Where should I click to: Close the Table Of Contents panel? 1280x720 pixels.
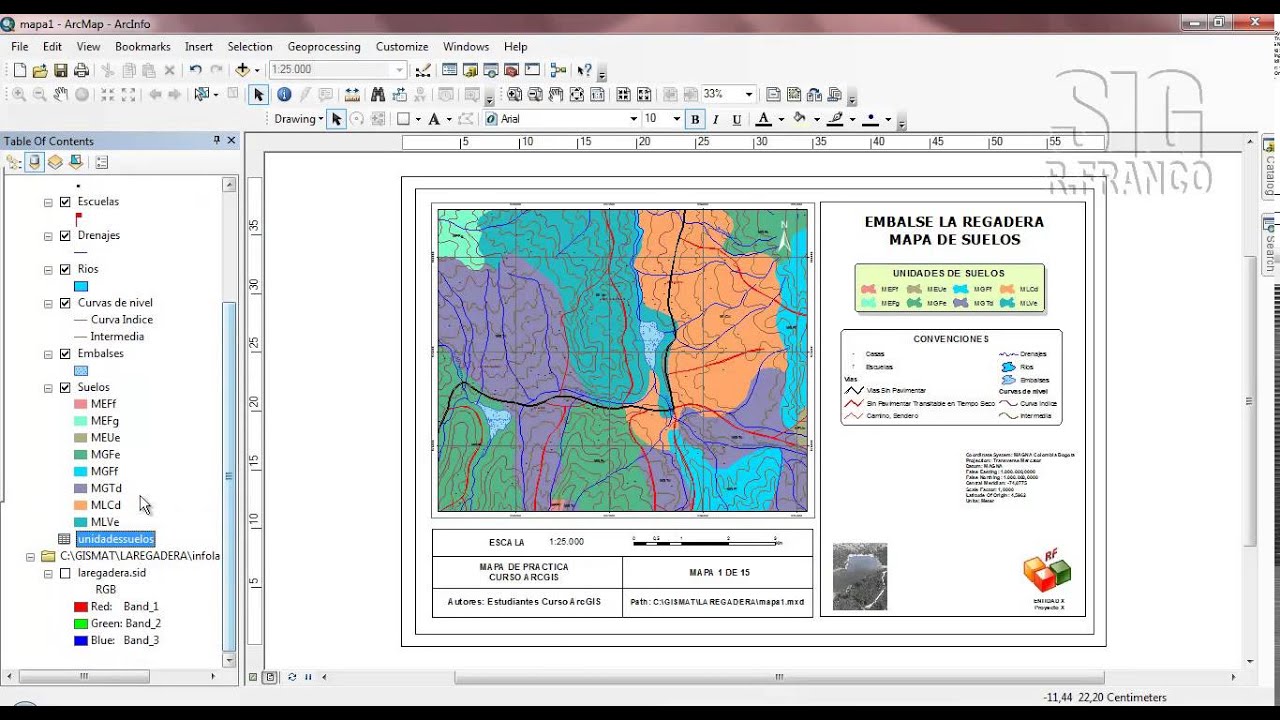point(231,141)
